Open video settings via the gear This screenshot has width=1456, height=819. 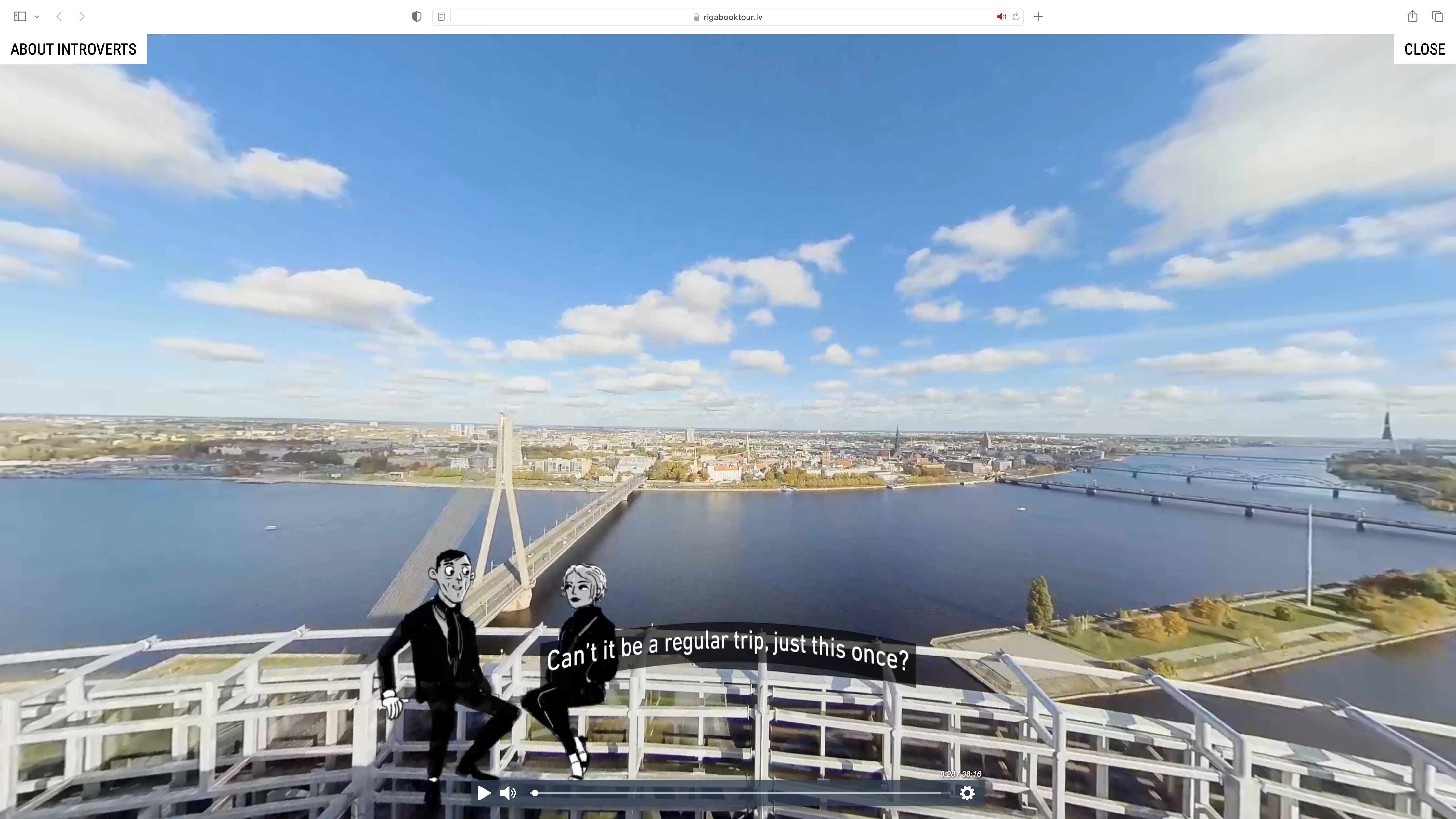click(x=967, y=793)
